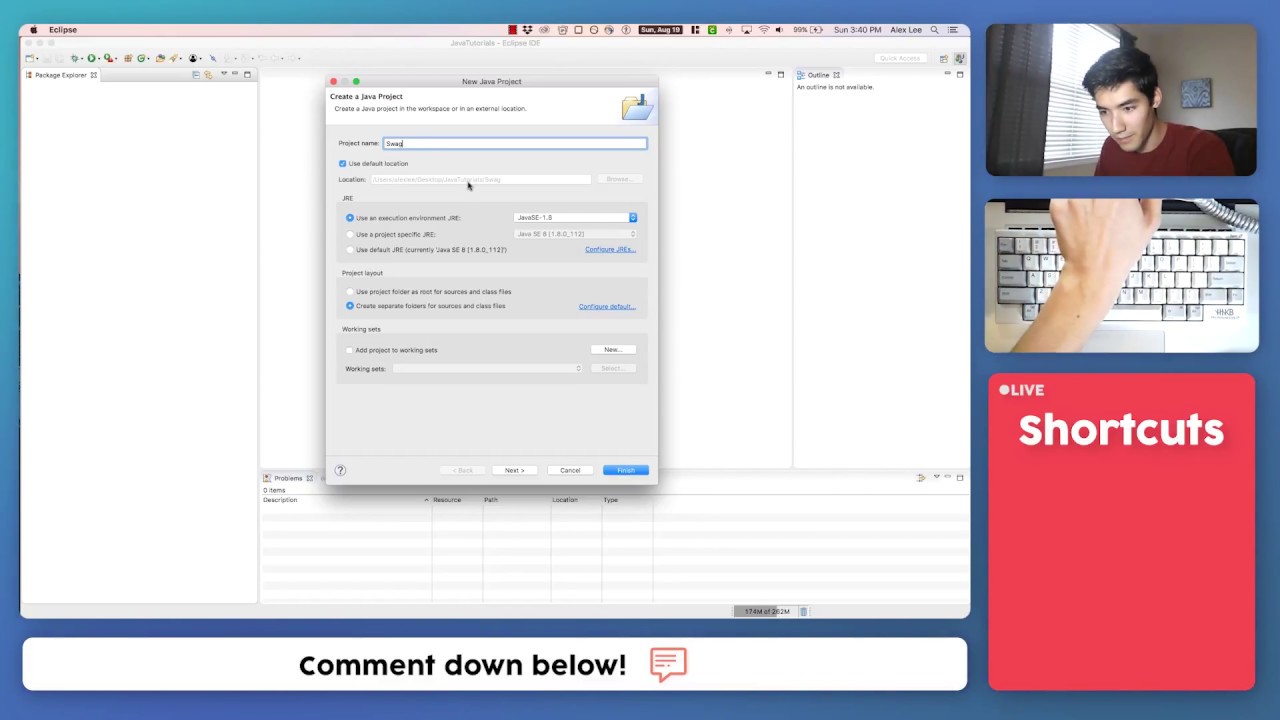Image resolution: width=1280 pixels, height=720 pixels.
Task: Enable Add project to working sets
Action: click(349, 350)
